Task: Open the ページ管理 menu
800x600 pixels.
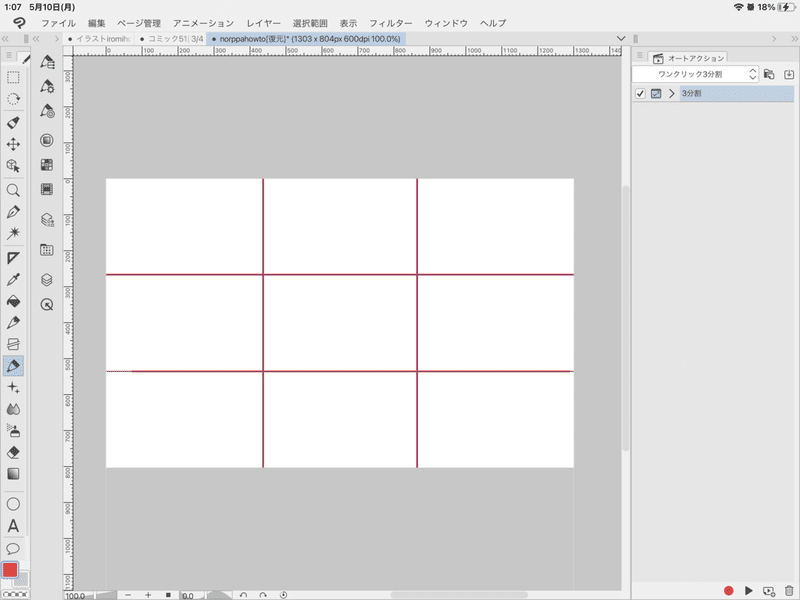Action: pos(139,23)
